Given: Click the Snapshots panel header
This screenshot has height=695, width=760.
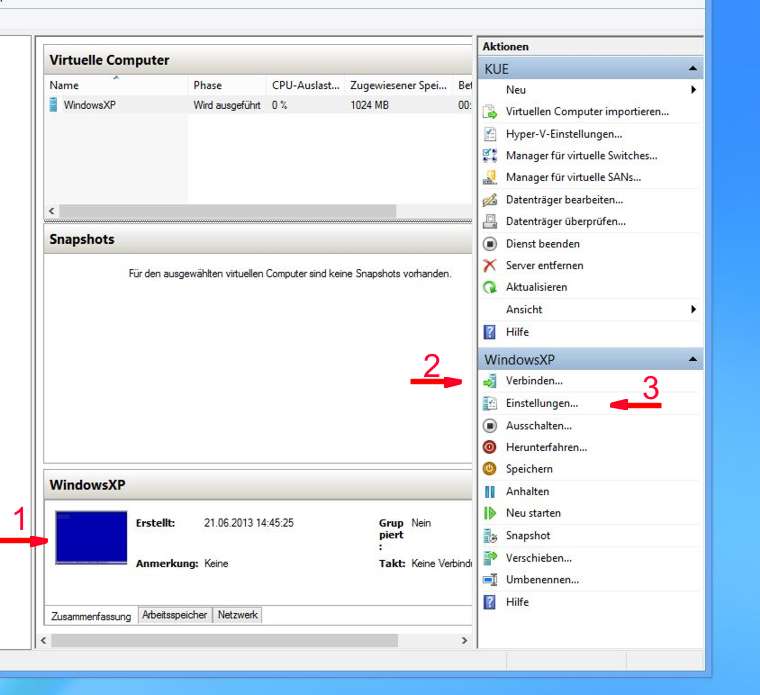Looking at the screenshot, I should coord(258,239).
